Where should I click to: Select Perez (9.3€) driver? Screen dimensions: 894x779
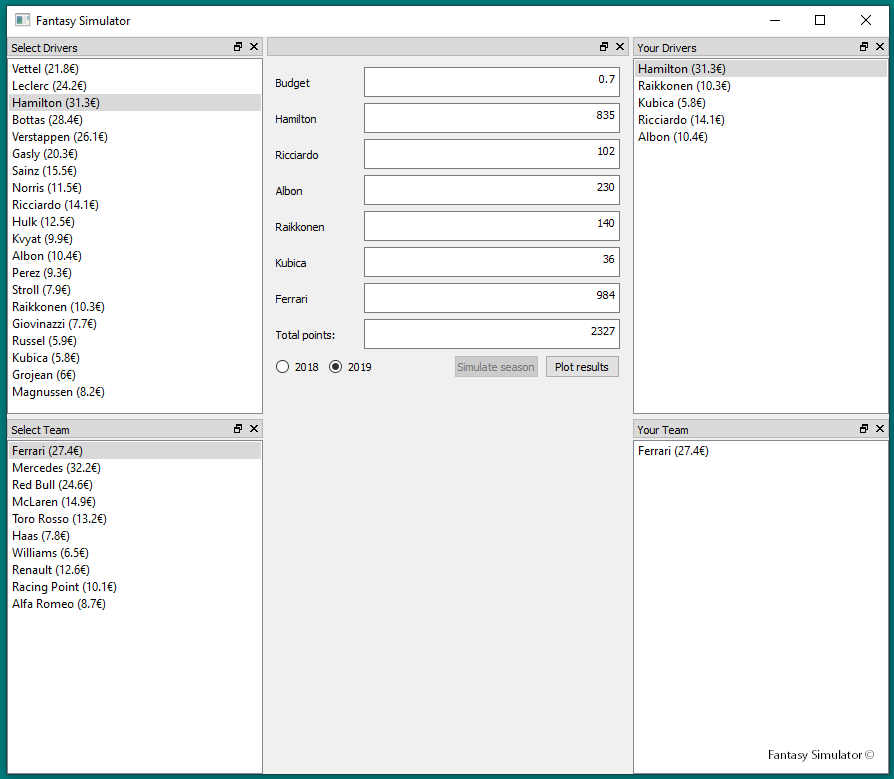pyautogui.click(x=135, y=273)
